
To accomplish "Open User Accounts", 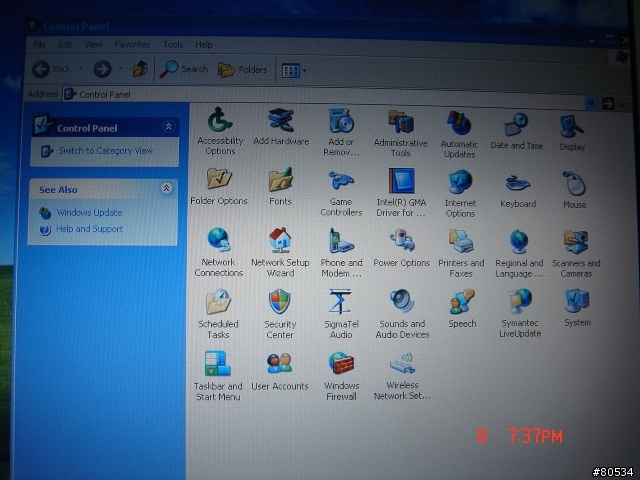I will point(280,371).
